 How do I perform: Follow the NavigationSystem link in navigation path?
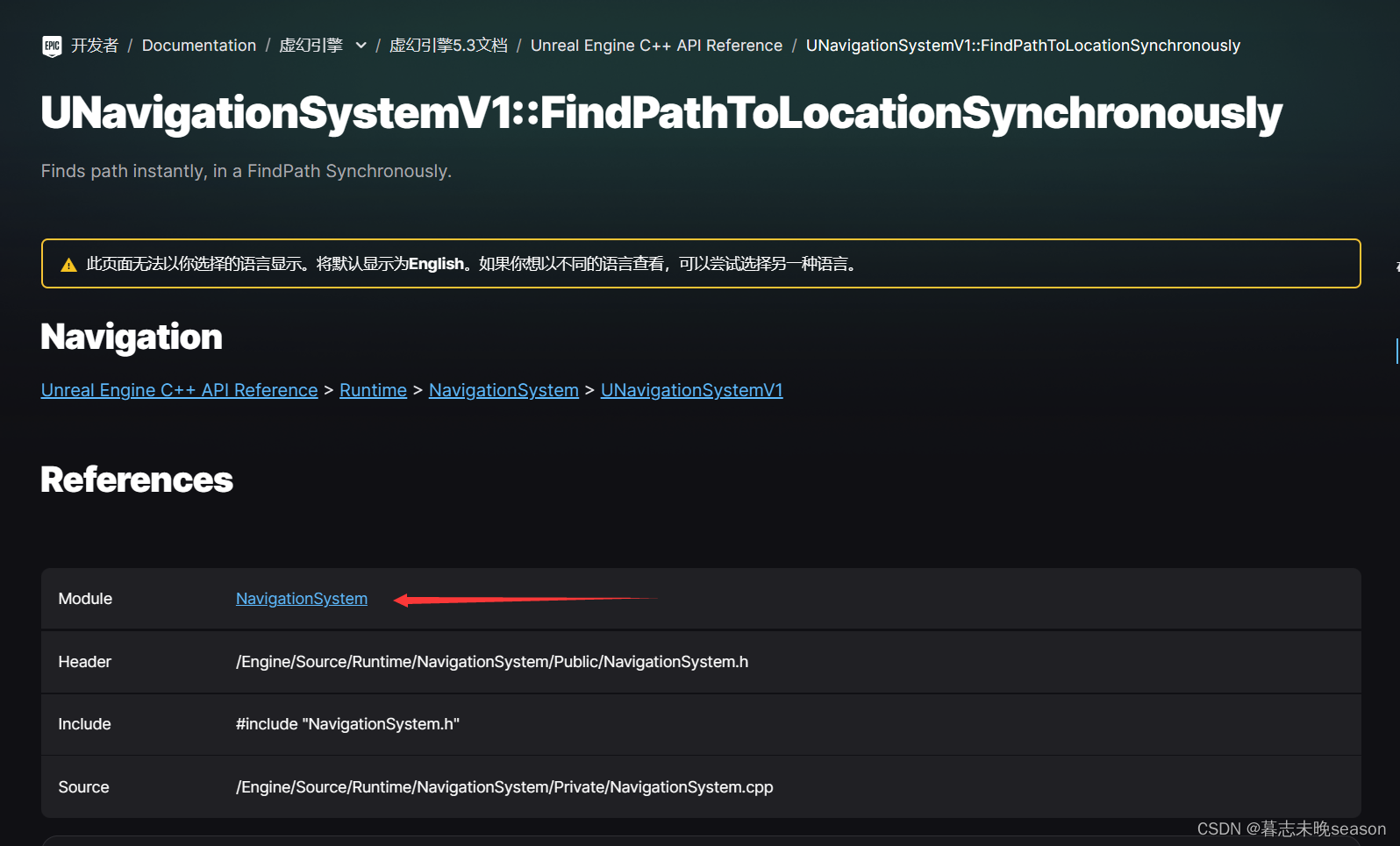[x=504, y=390]
